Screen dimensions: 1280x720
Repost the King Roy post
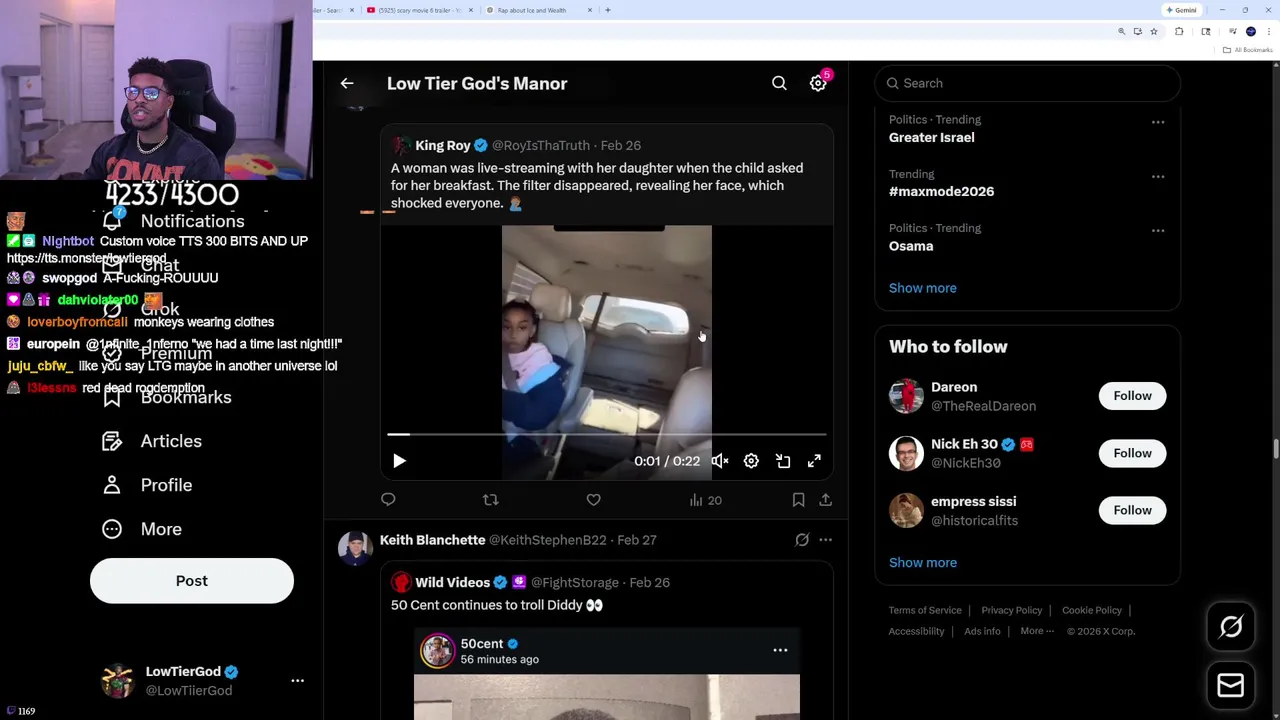click(x=490, y=500)
